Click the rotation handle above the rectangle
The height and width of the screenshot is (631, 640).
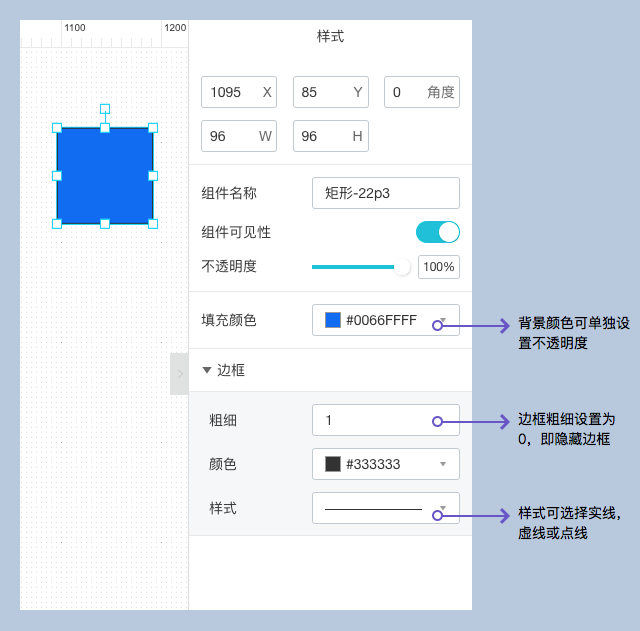[x=105, y=108]
